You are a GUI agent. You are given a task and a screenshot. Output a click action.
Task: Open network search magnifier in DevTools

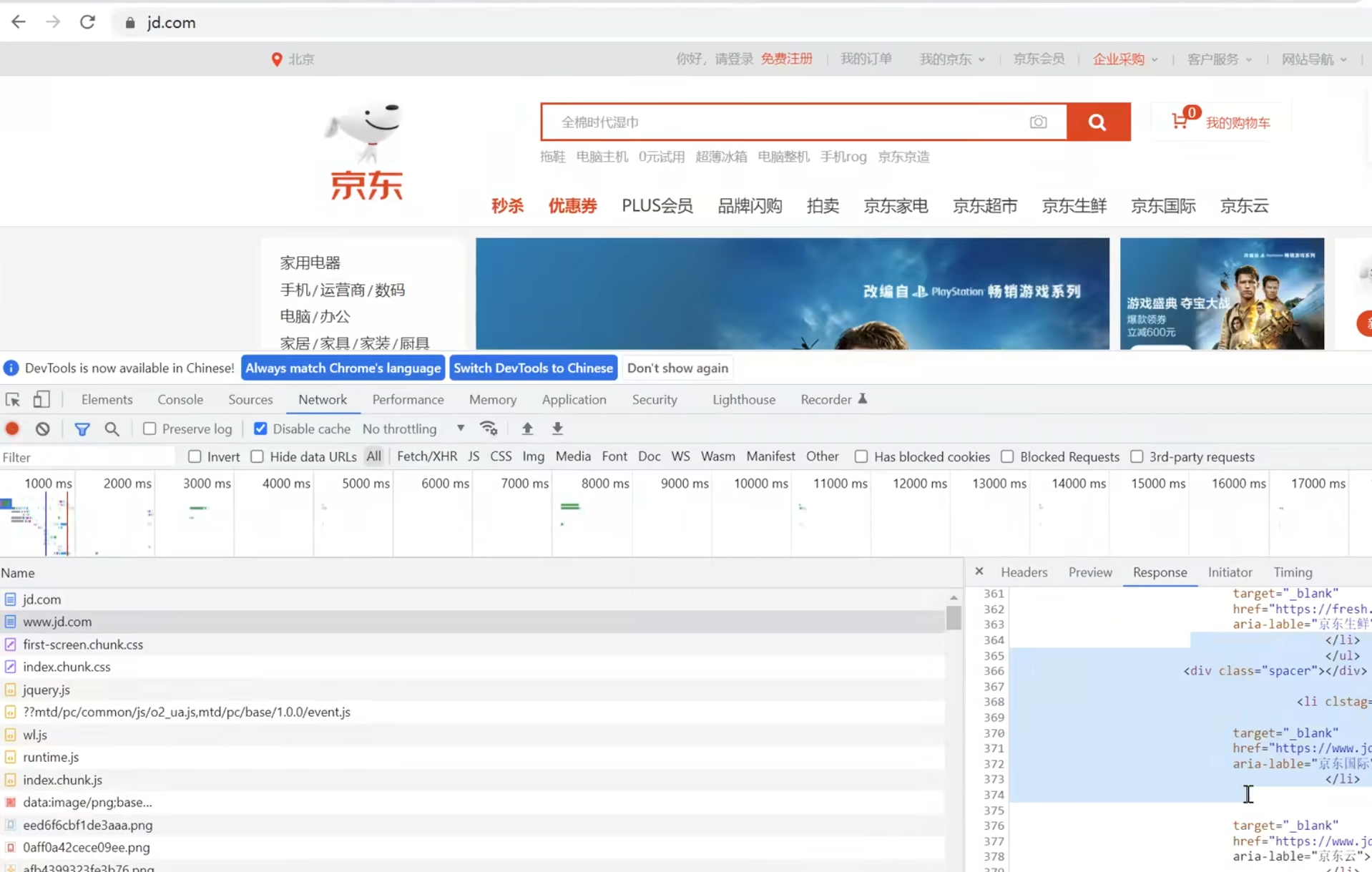[112, 428]
